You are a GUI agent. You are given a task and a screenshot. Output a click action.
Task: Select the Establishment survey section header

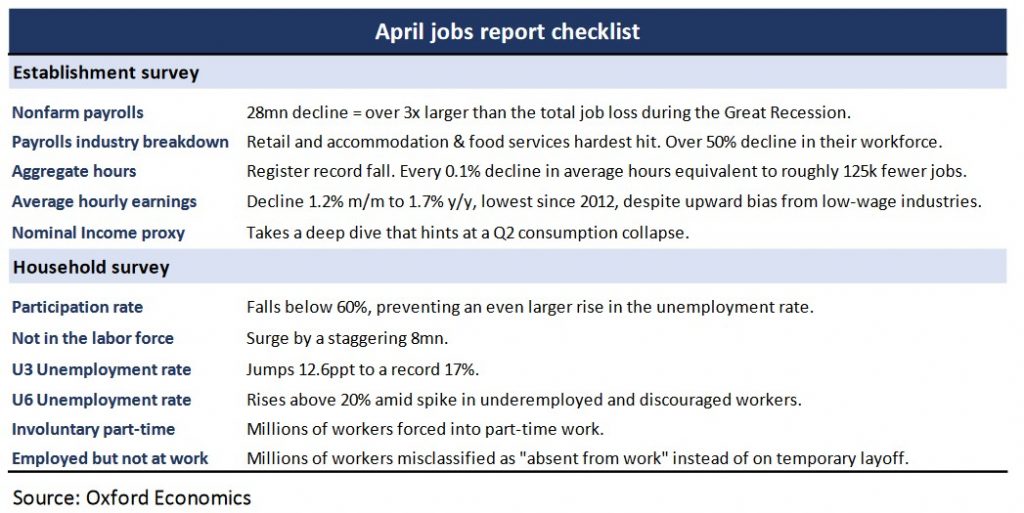pos(106,72)
